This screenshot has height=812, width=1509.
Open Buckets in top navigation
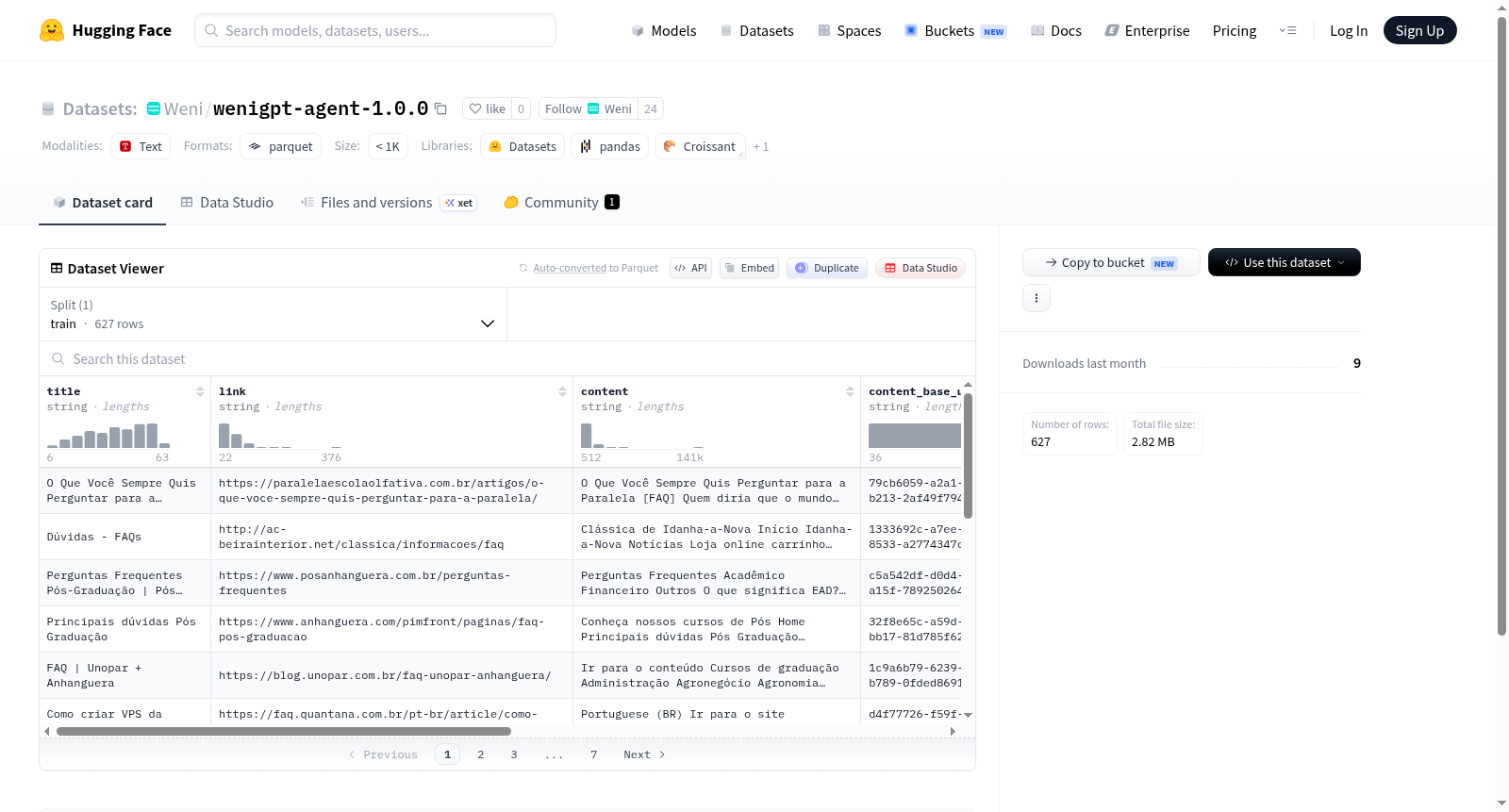click(955, 31)
